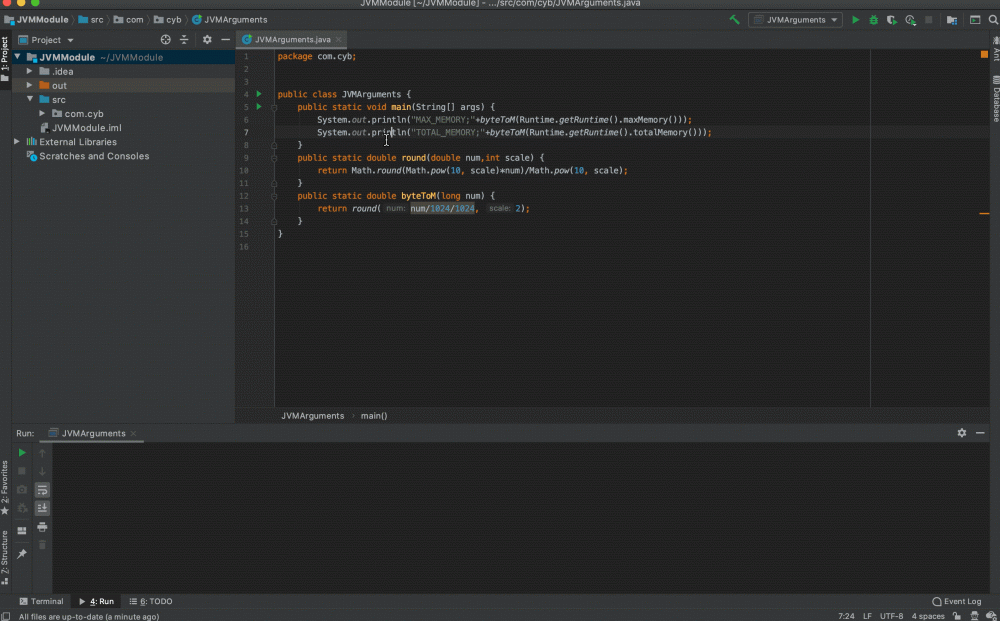This screenshot has height=621, width=1000.
Task: Open the JVMArguments run configuration dropdown
Action: tap(796, 20)
